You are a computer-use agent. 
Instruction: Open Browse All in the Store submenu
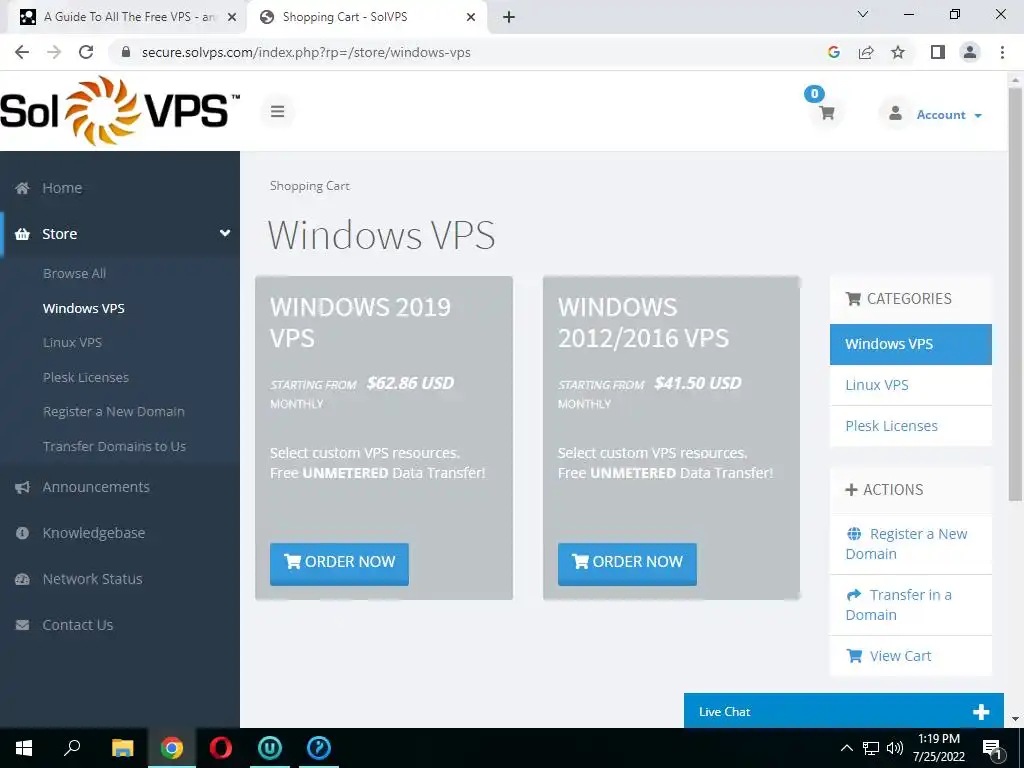click(74, 274)
